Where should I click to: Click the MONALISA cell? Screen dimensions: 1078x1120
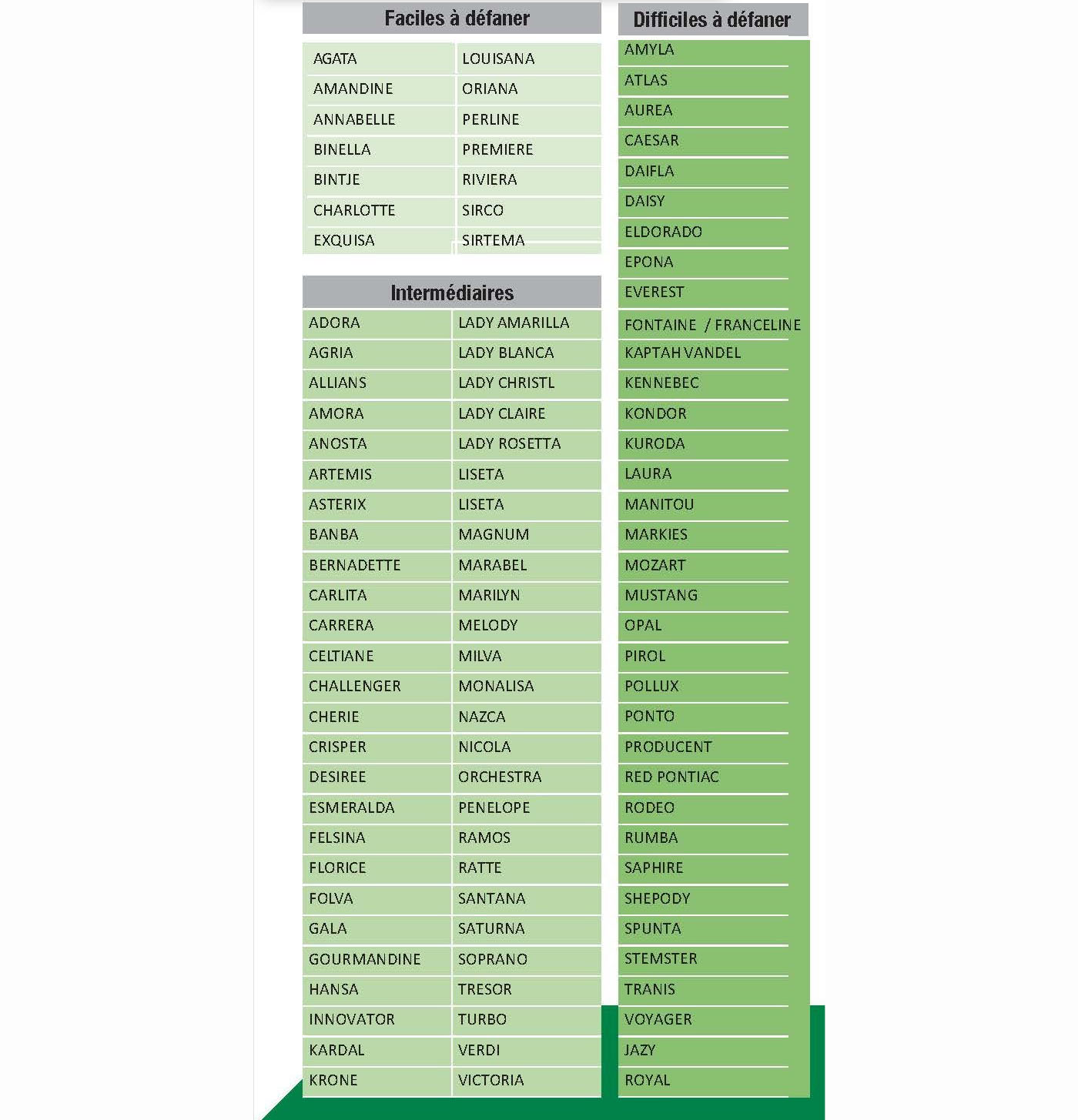tap(527, 686)
